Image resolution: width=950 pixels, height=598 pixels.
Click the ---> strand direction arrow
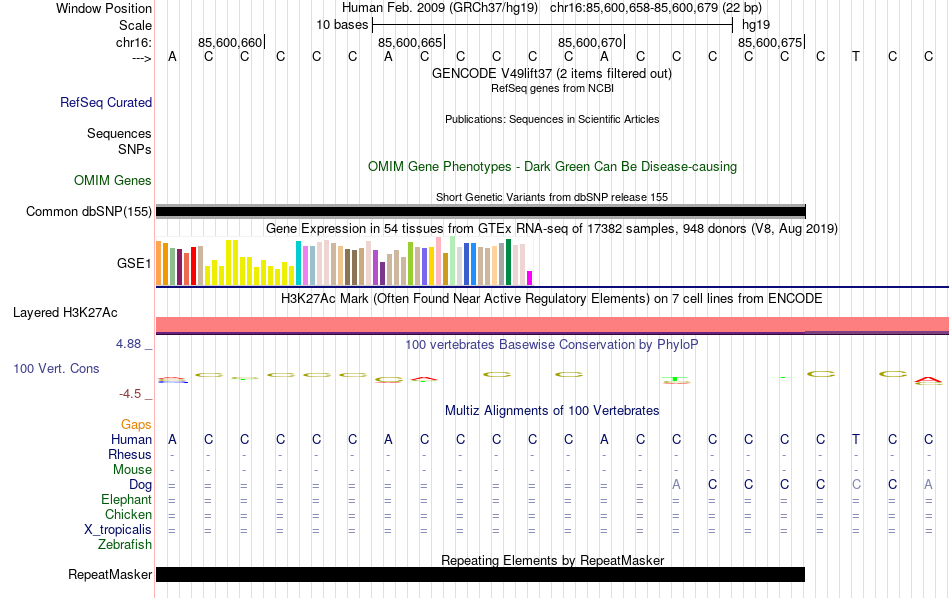tap(142, 58)
